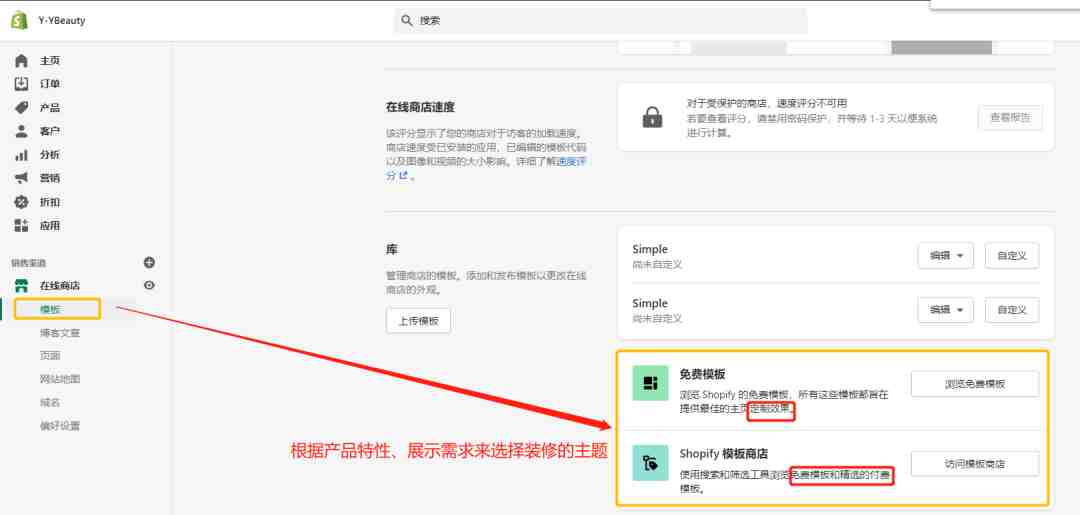Screen dimensions: 1080x515
Task: Click the product tag icon beside 产品
Action: [21, 107]
